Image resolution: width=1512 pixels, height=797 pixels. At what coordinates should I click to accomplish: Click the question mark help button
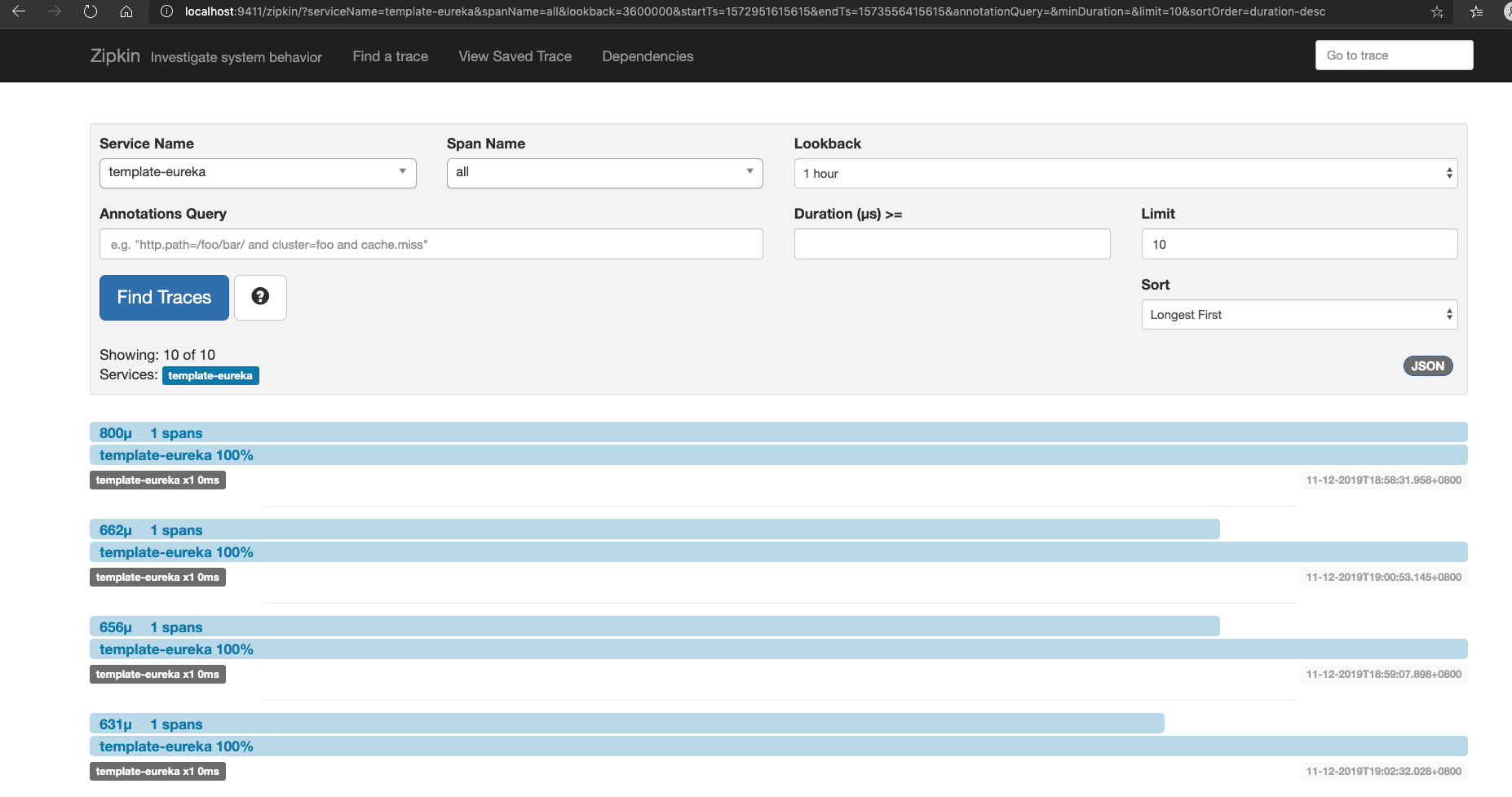pos(260,297)
